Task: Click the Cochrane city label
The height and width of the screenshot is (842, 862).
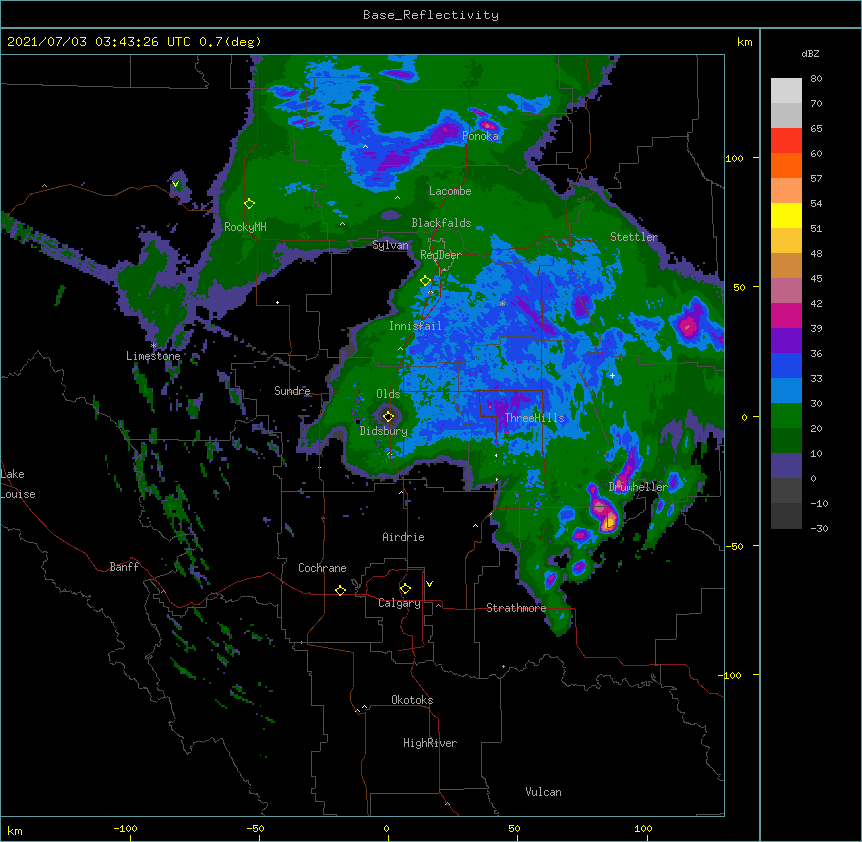Action: click(322, 568)
